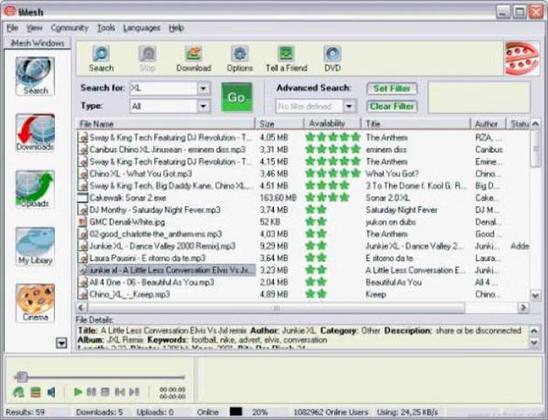The height and width of the screenshot is (420, 548).
Task: Click the Tell a Friend icon
Action: coord(286,58)
